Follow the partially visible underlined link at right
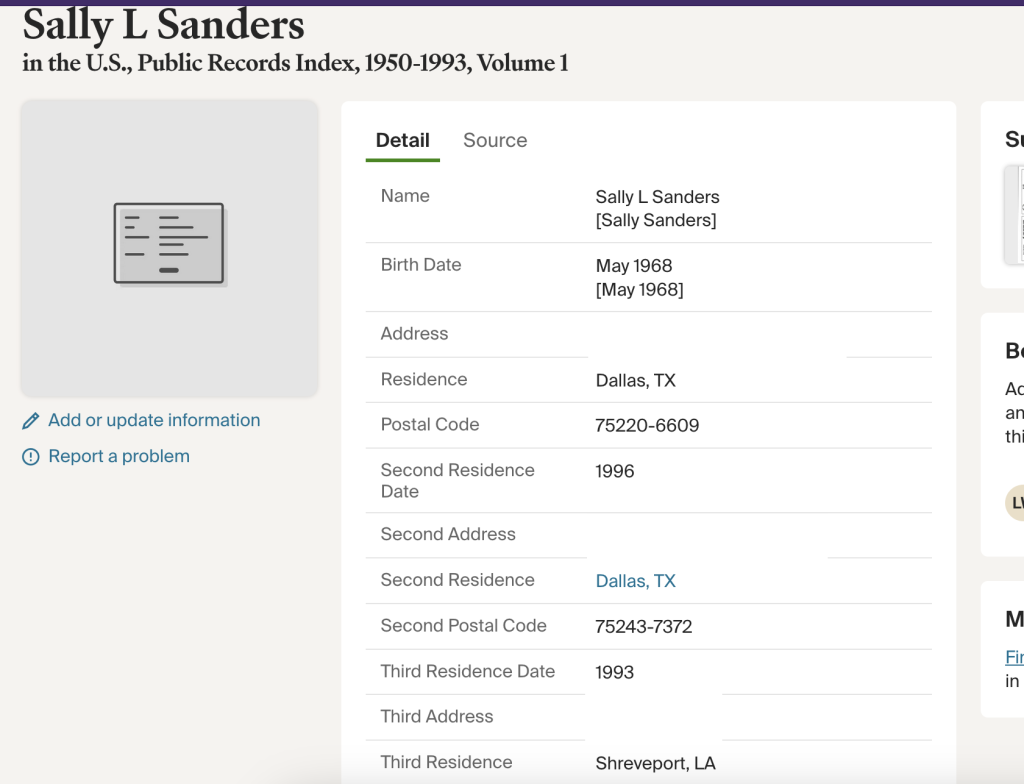1024x784 pixels. (x=1015, y=657)
